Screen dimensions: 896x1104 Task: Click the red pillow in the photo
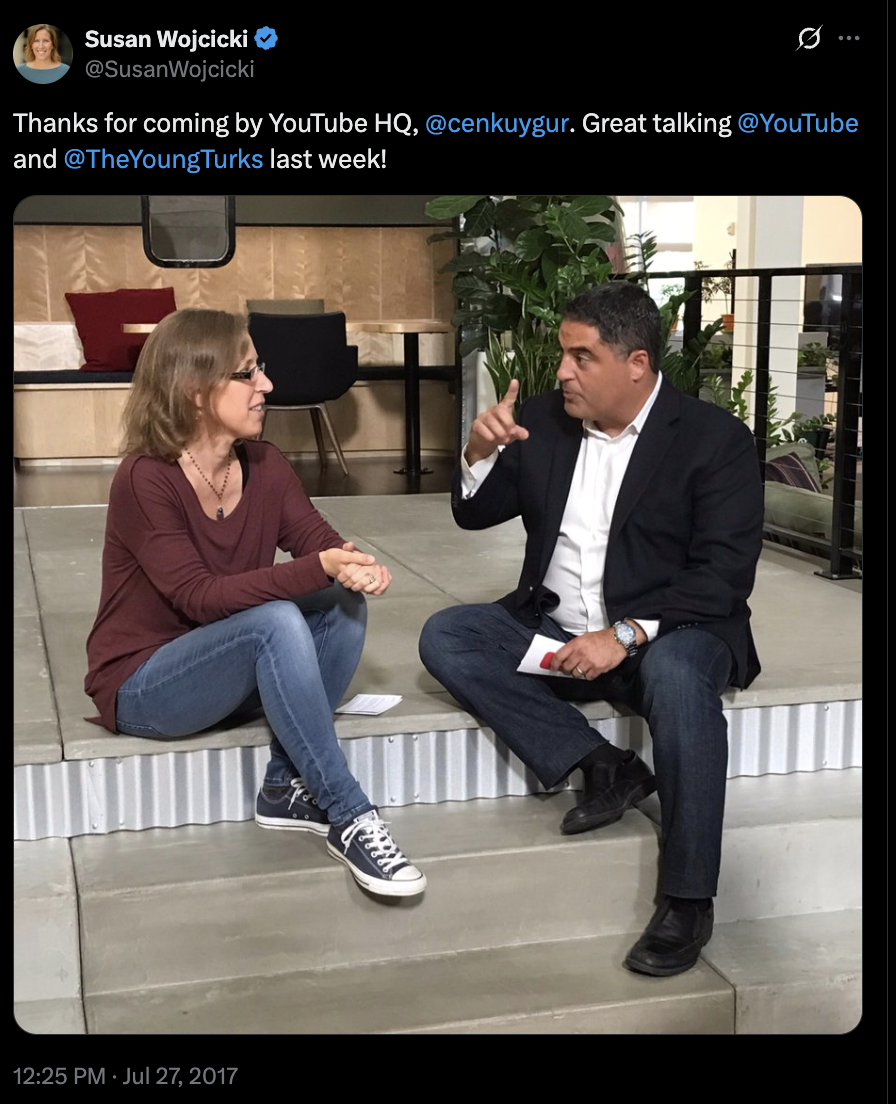tap(120, 328)
